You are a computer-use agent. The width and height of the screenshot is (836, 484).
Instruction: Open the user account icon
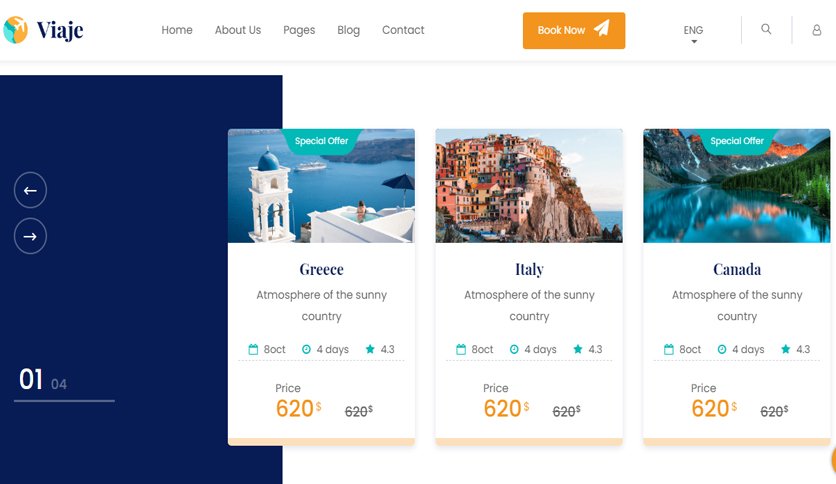coord(816,30)
